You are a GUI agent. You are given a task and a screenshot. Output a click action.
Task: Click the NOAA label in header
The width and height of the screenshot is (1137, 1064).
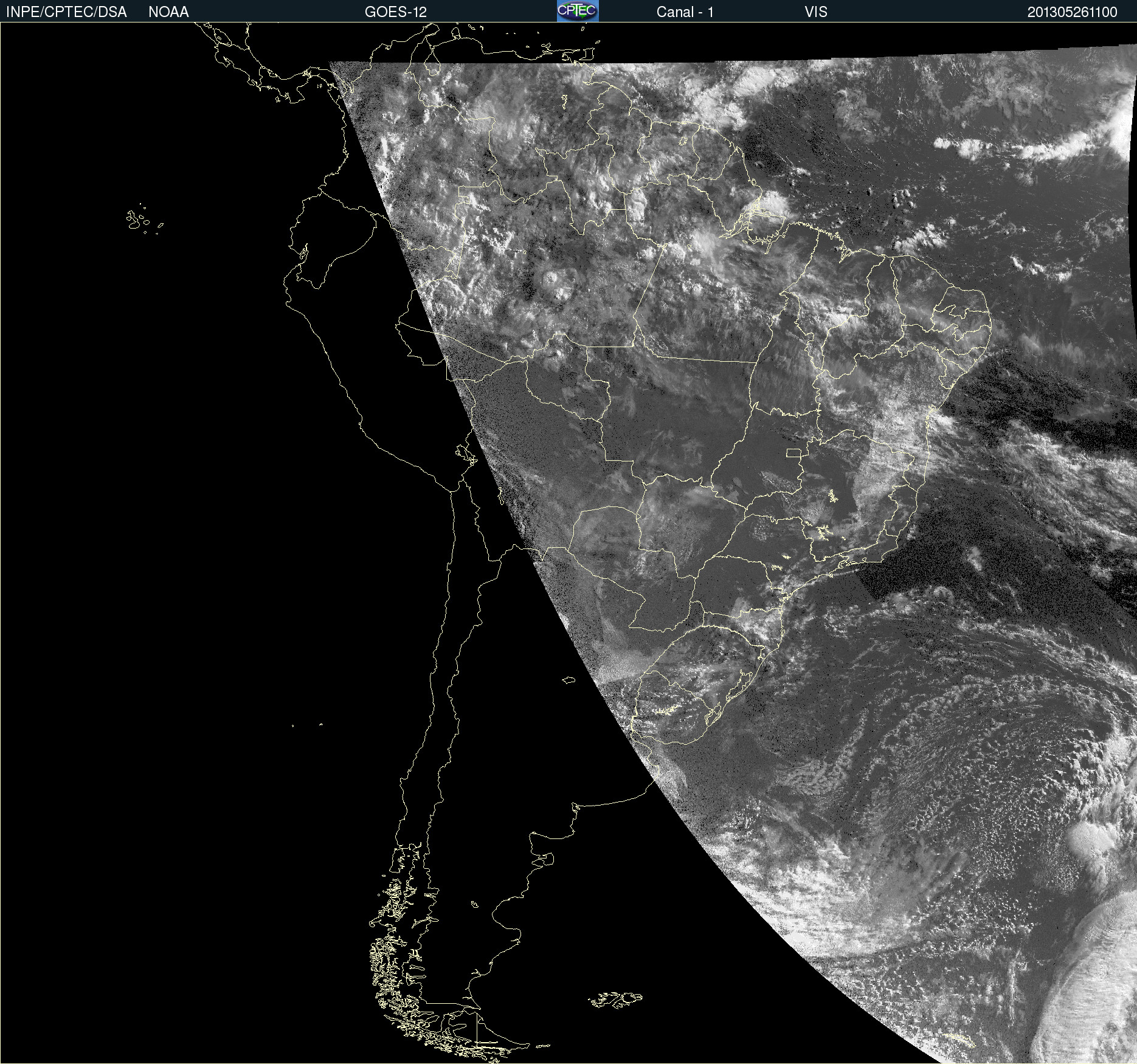point(168,12)
